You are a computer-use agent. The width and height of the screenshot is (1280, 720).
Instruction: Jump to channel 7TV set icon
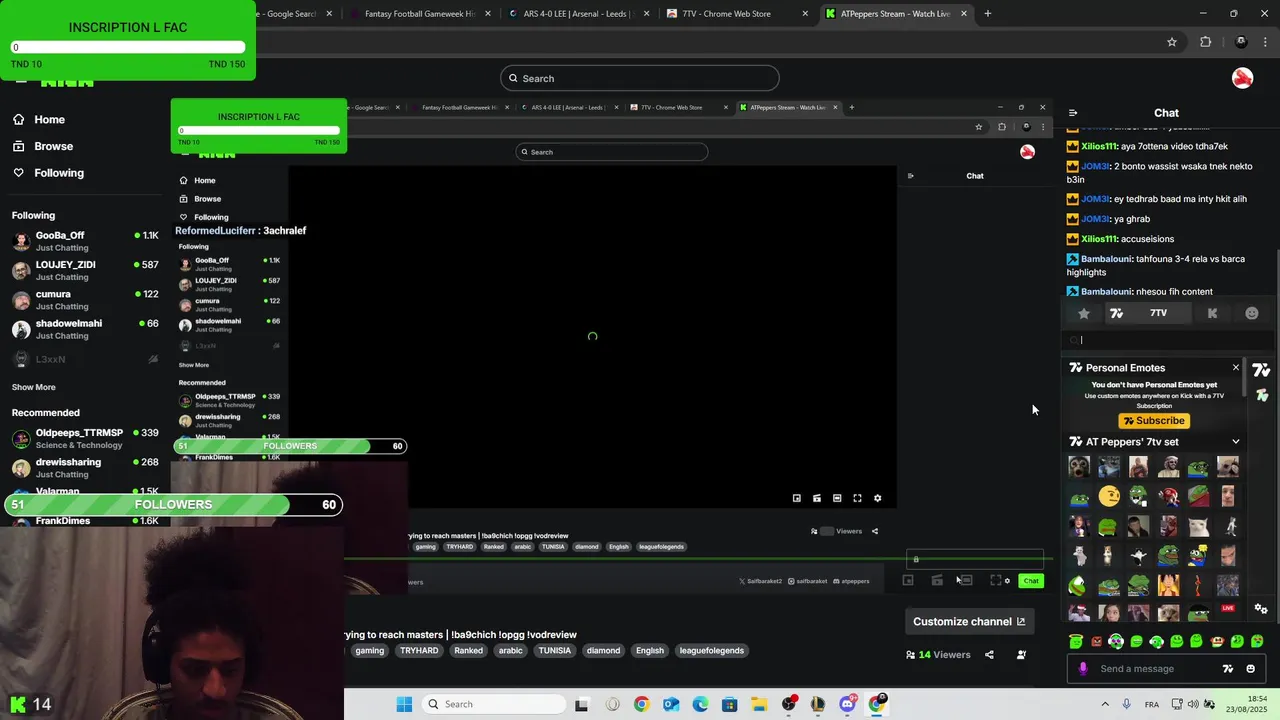coord(1261,396)
